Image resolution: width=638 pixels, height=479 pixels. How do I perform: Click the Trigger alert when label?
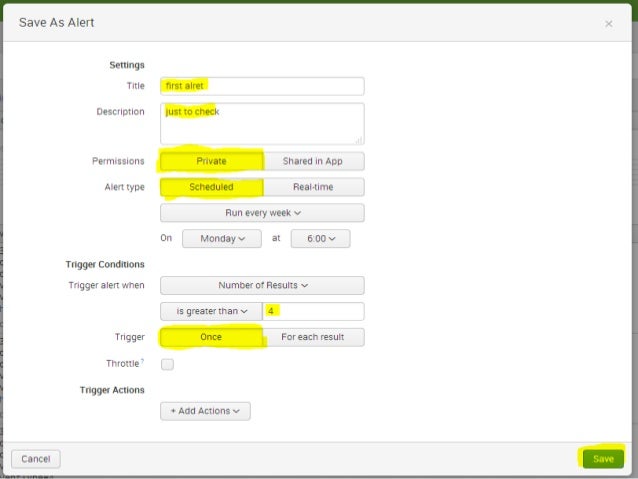107,285
